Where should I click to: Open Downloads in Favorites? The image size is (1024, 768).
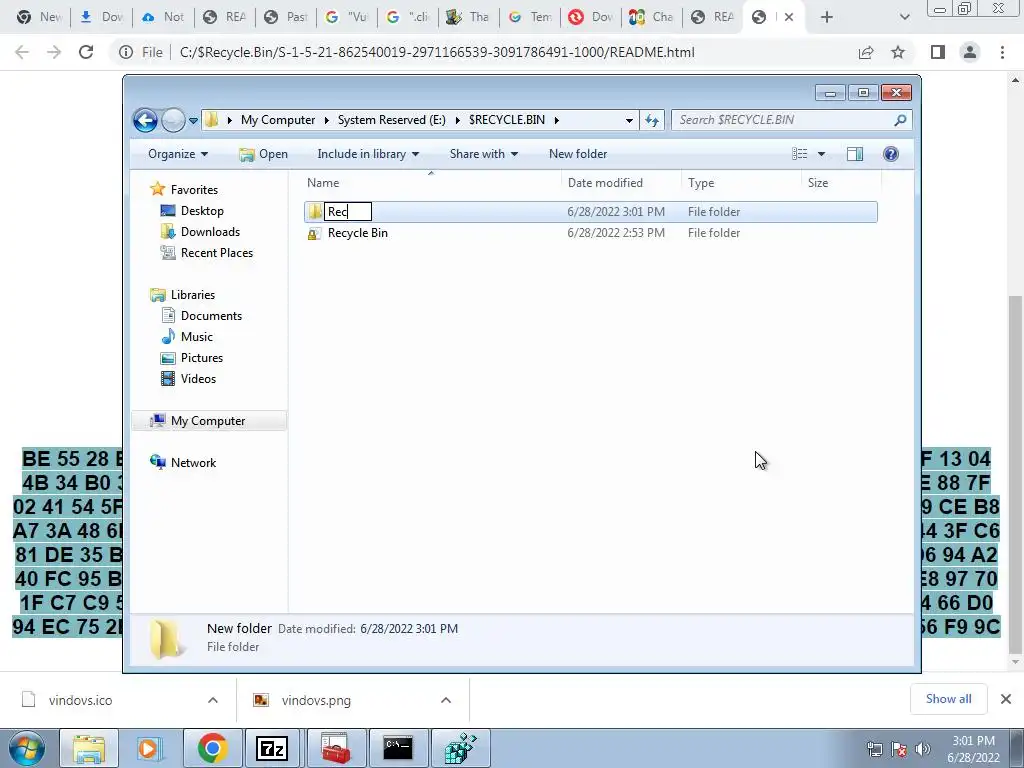point(210,232)
